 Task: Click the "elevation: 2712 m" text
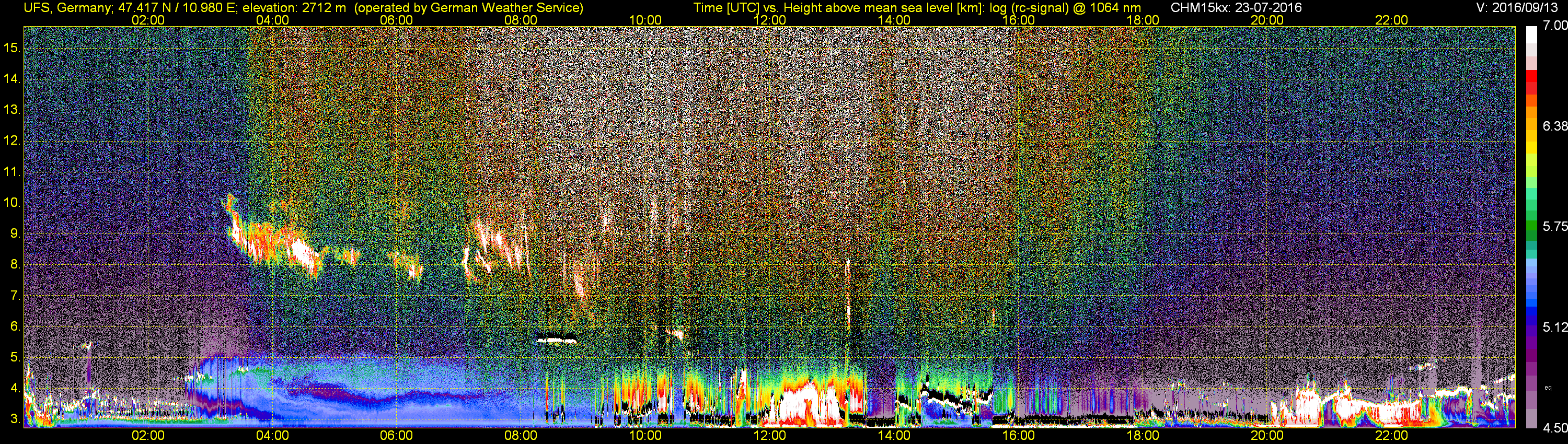pos(294,8)
